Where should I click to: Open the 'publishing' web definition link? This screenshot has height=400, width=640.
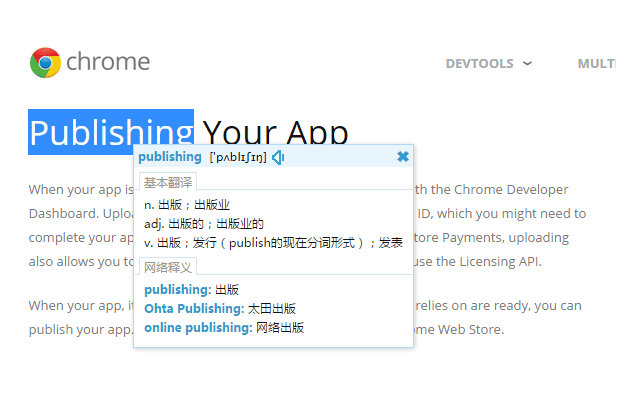[x=178, y=290]
